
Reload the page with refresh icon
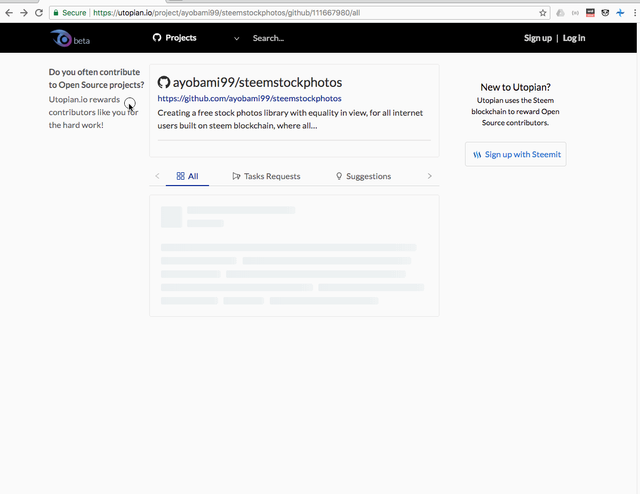pyautogui.click(x=39, y=13)
